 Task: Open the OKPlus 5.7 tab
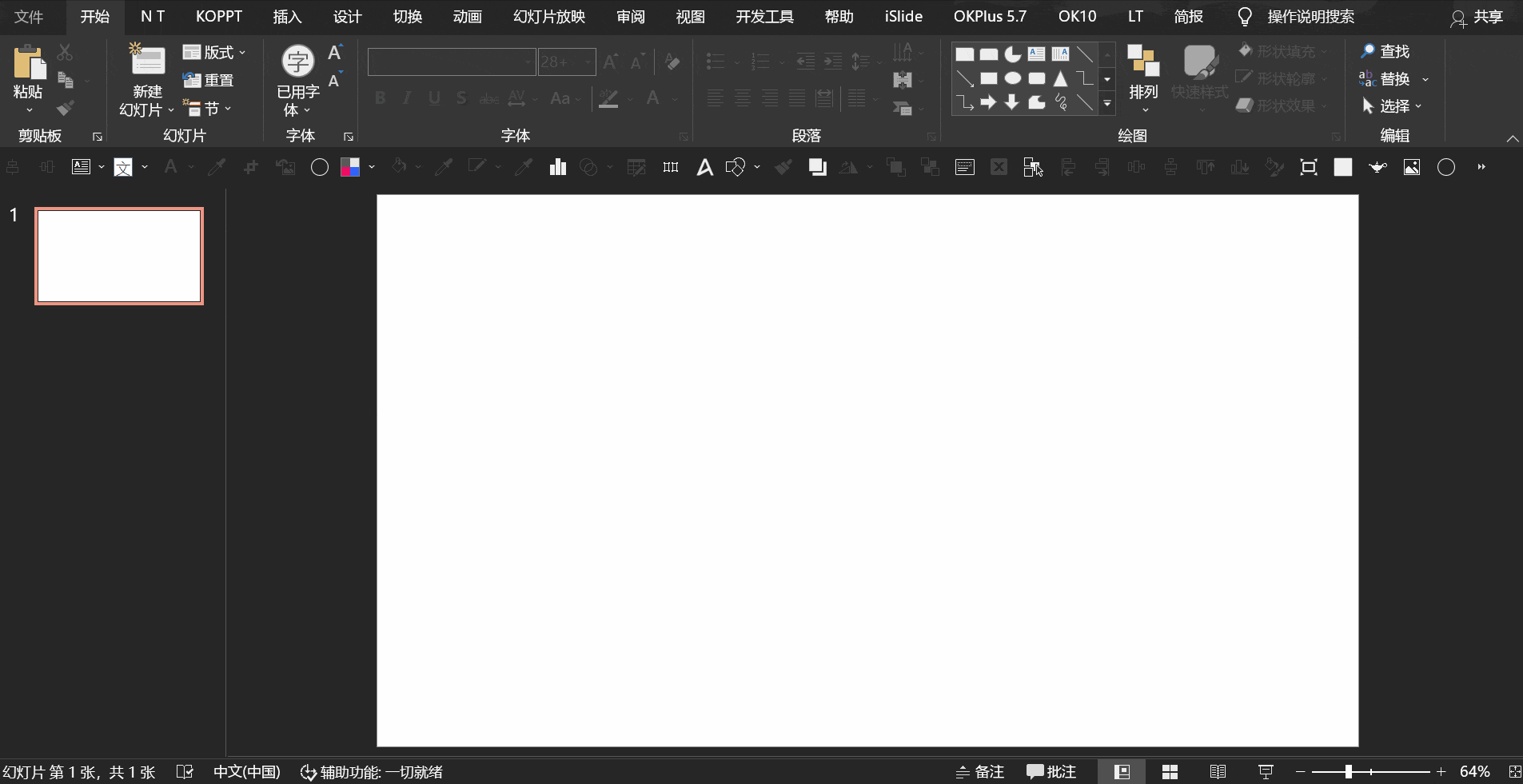(990, 17)
